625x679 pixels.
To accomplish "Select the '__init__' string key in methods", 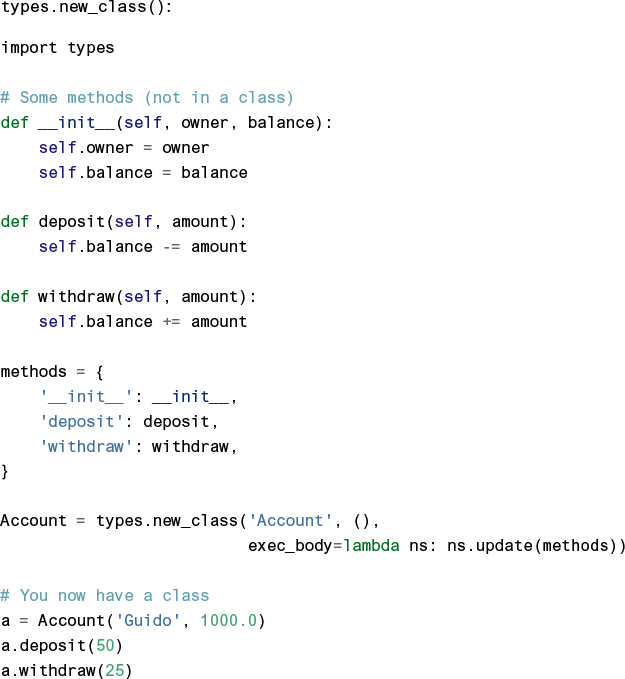I will click(x=86, y=396).
